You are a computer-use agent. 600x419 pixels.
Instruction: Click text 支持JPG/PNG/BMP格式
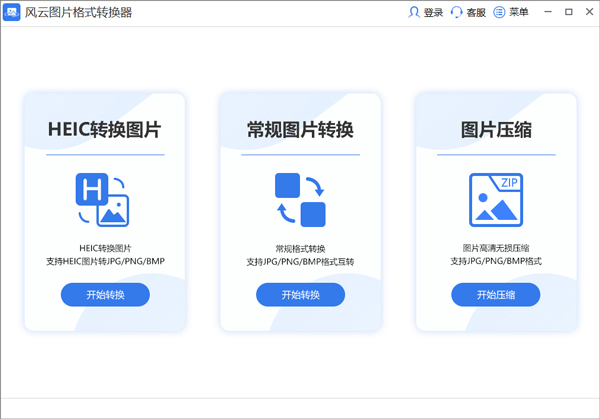point(496,261)
